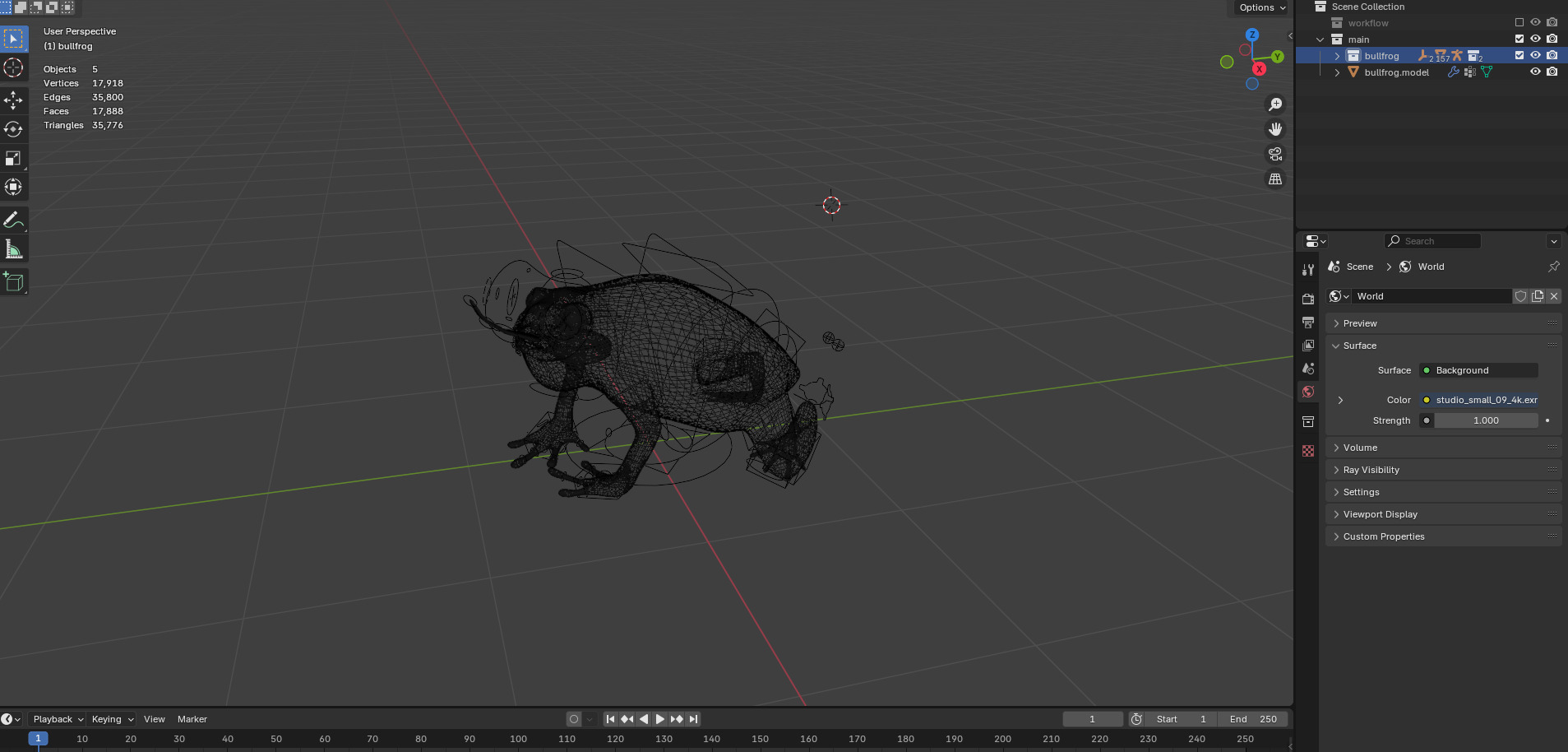Click the pan hand viewport control
The height and width of the screenshot is (752, 1568).
[1275, 129]
